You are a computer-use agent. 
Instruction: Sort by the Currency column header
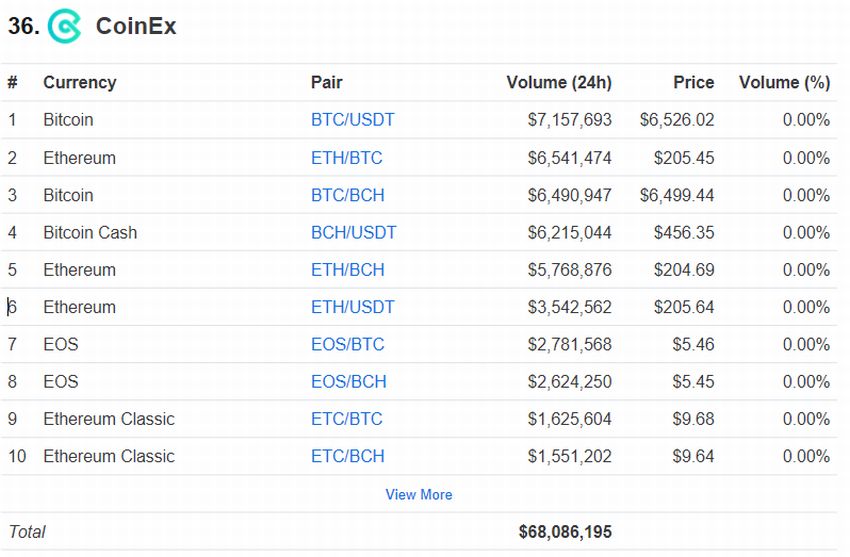click(80, 82)
